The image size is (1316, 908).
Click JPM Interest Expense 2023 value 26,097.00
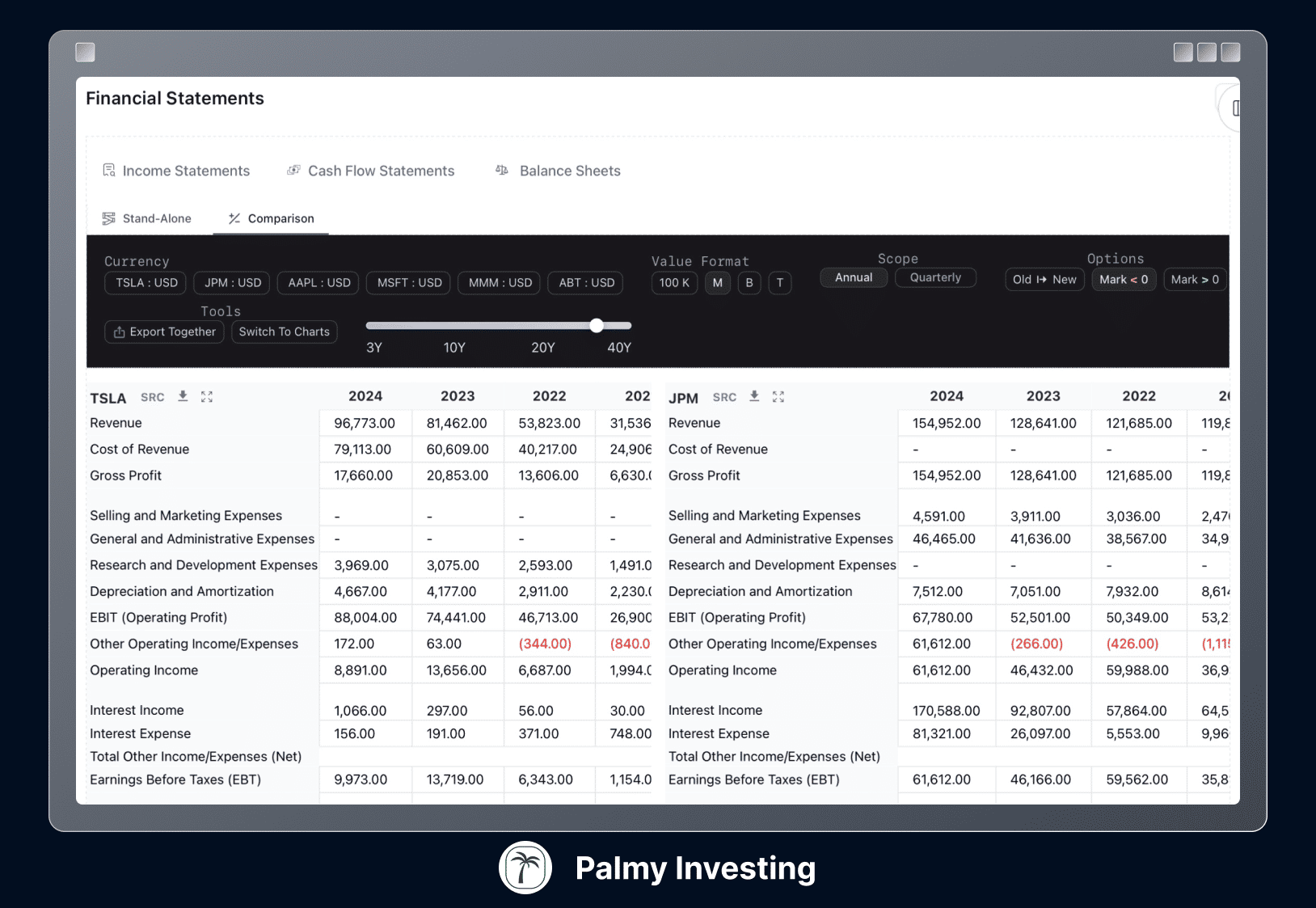(x=1040, y=734)
